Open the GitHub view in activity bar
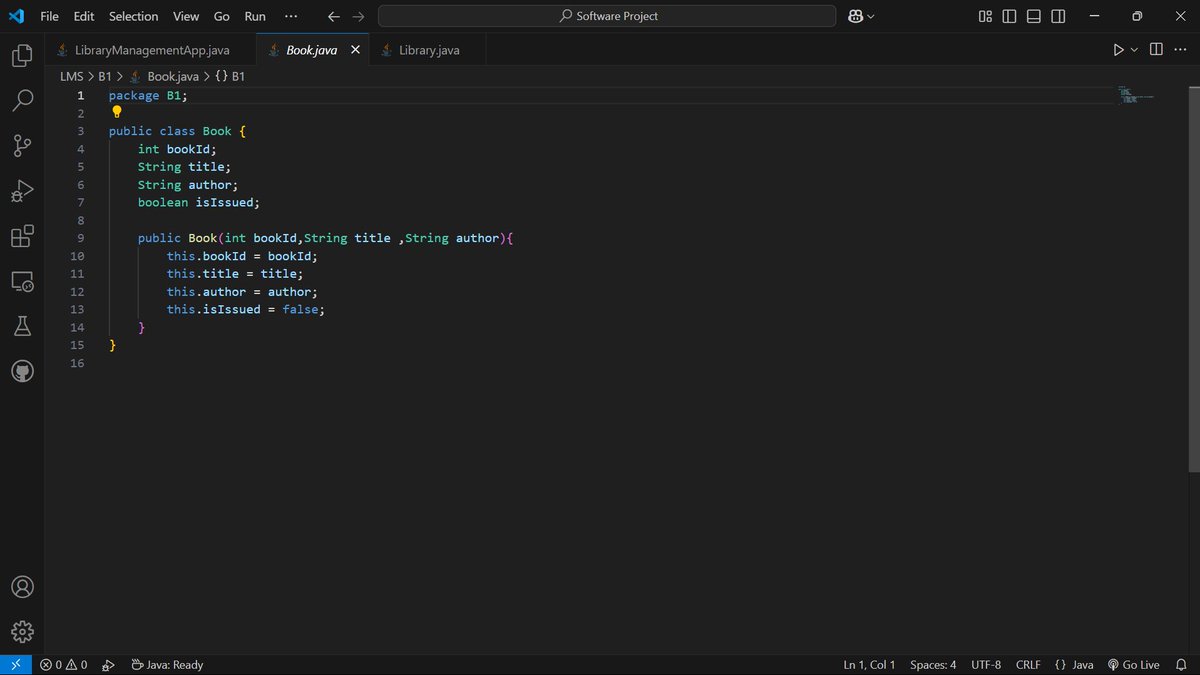 [22, 371]
